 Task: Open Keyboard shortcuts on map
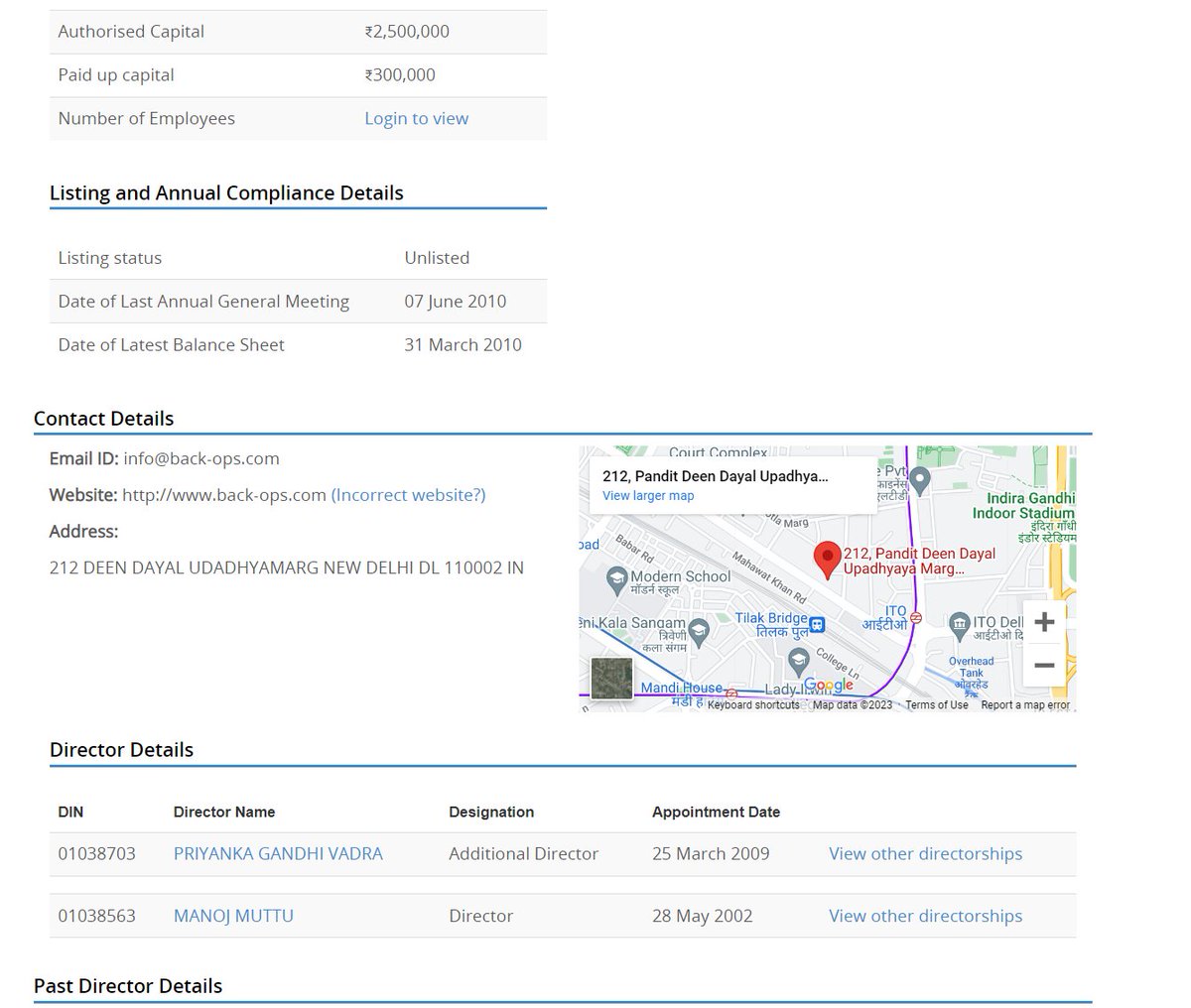tap(753, 705)
